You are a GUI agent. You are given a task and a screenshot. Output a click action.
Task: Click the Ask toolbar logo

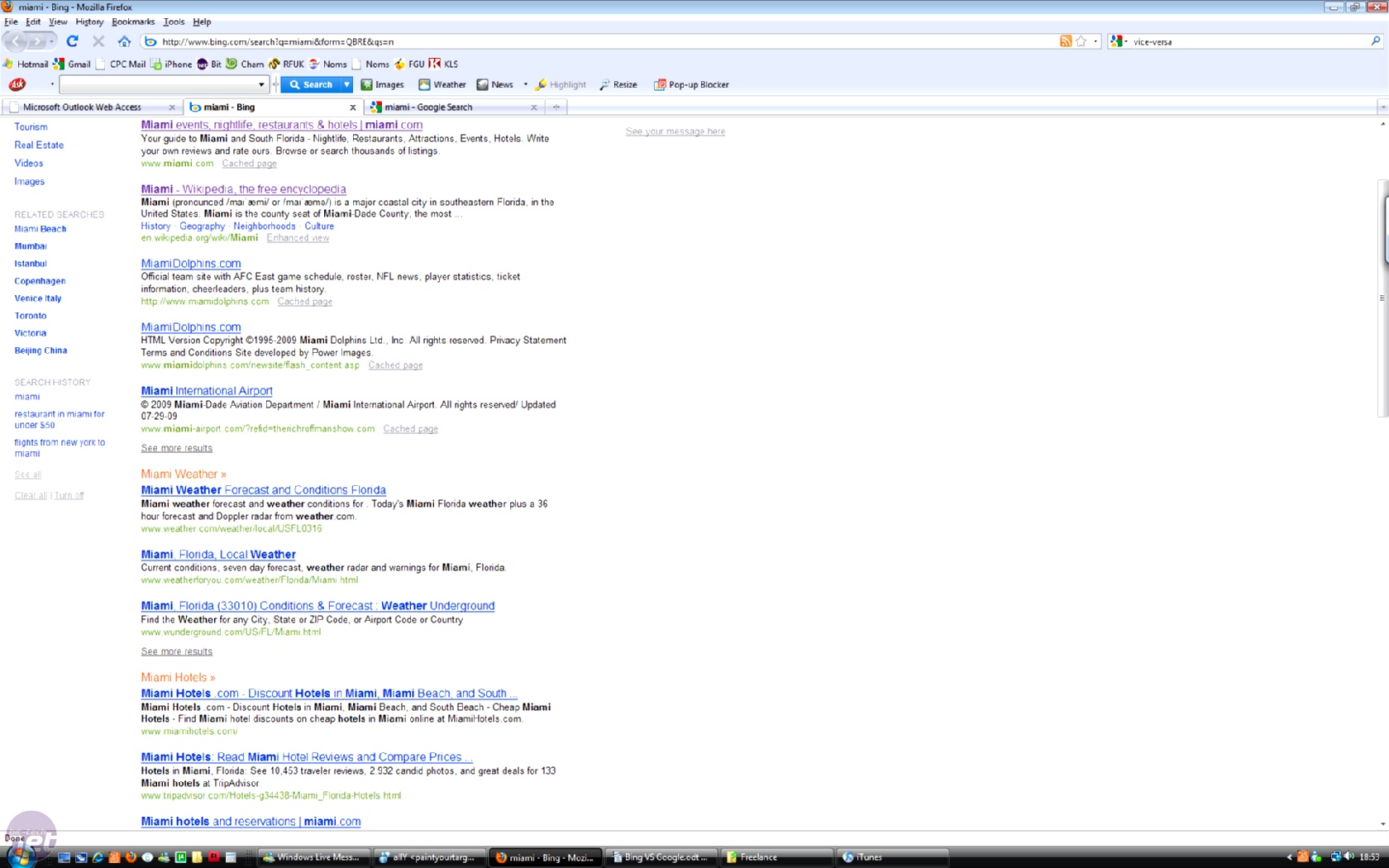(17, 84)
